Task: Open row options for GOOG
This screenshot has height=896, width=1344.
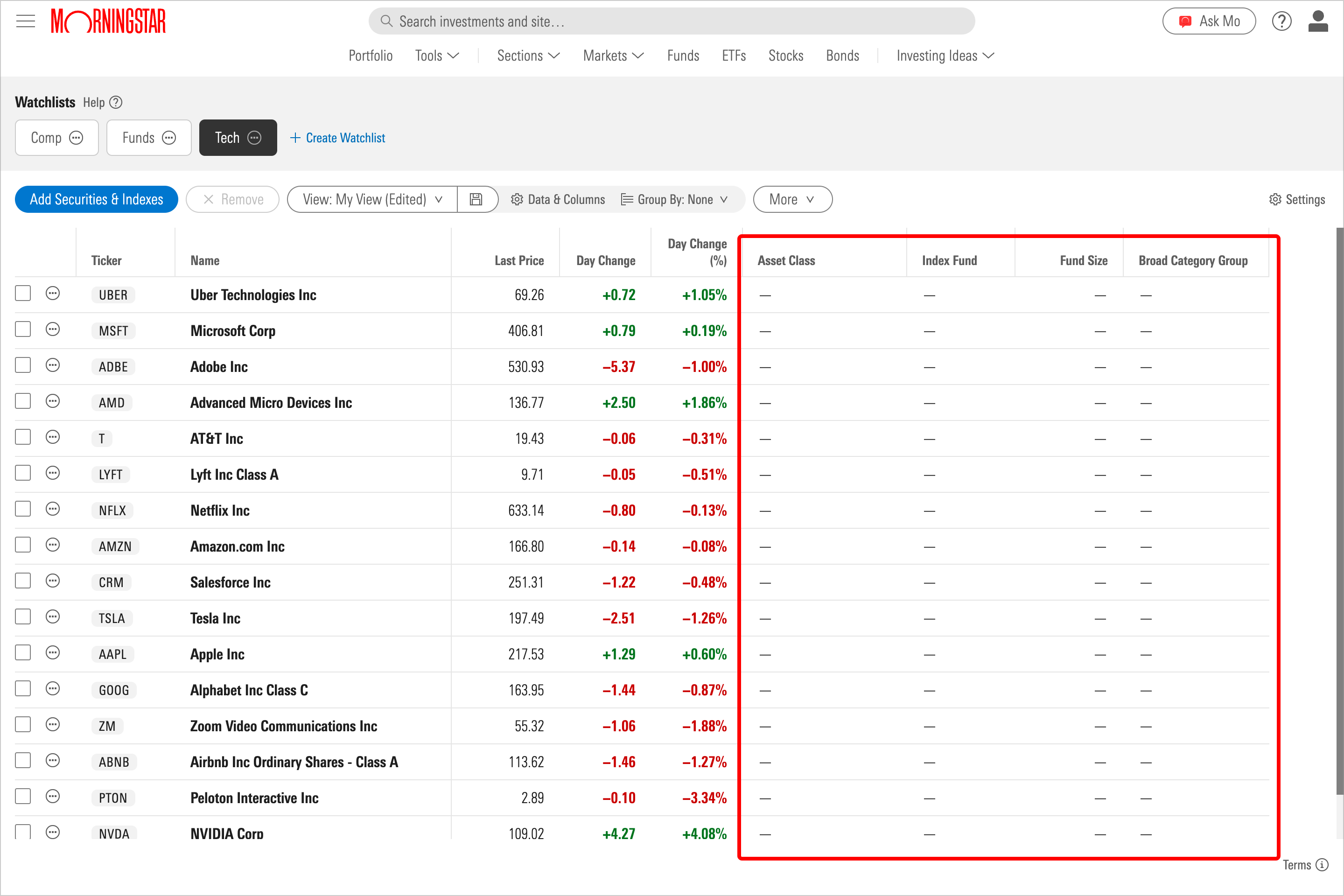Action: (53, 689)
